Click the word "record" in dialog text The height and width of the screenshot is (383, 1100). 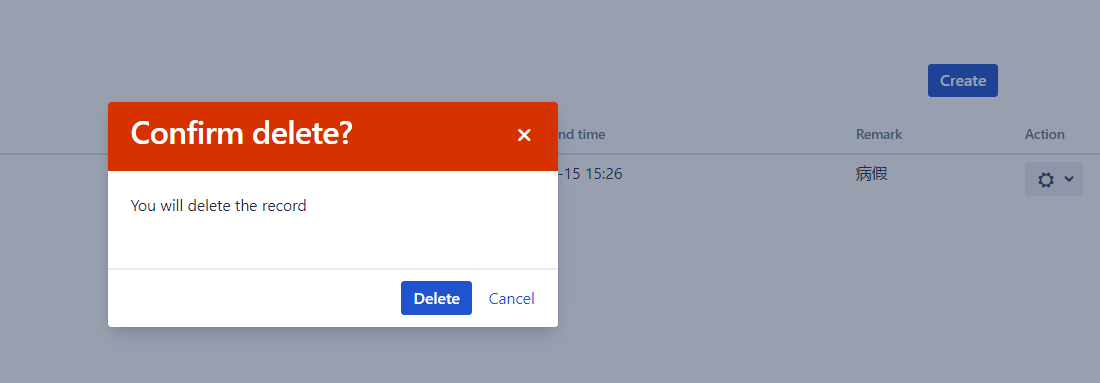coord(283,206)
